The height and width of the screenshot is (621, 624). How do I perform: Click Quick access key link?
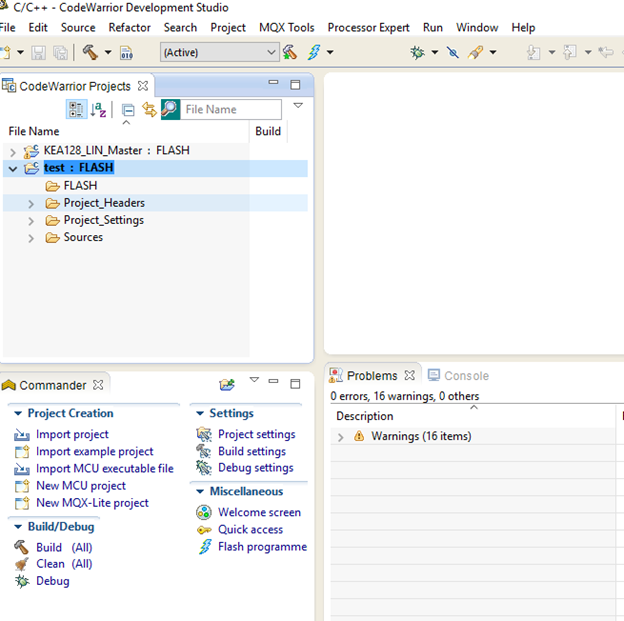(x=250, y=529)
